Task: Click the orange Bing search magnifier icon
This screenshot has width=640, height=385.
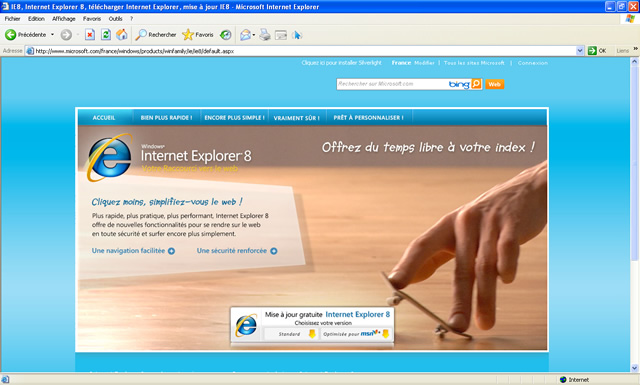Action: (x=476, y=84)
